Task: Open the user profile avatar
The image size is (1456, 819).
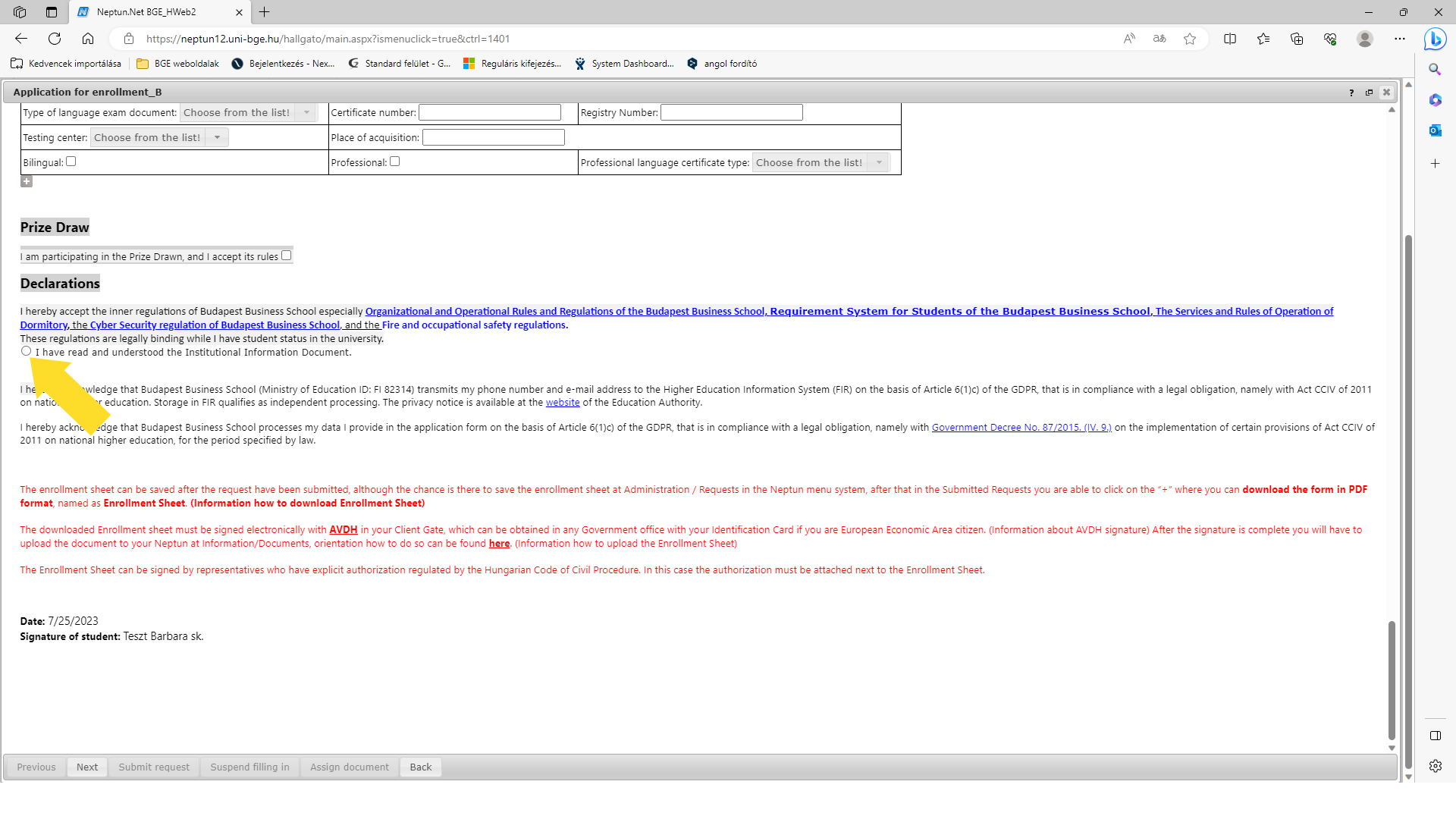Action: pyautogui.click(x=1365, y=39)
